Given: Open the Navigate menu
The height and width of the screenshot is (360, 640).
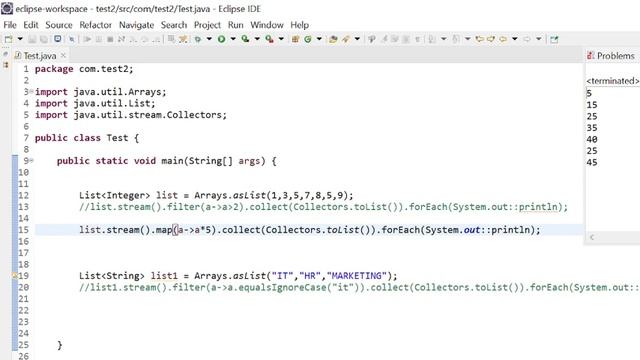Looking at the screenshot, I should [x=136, y=25].
